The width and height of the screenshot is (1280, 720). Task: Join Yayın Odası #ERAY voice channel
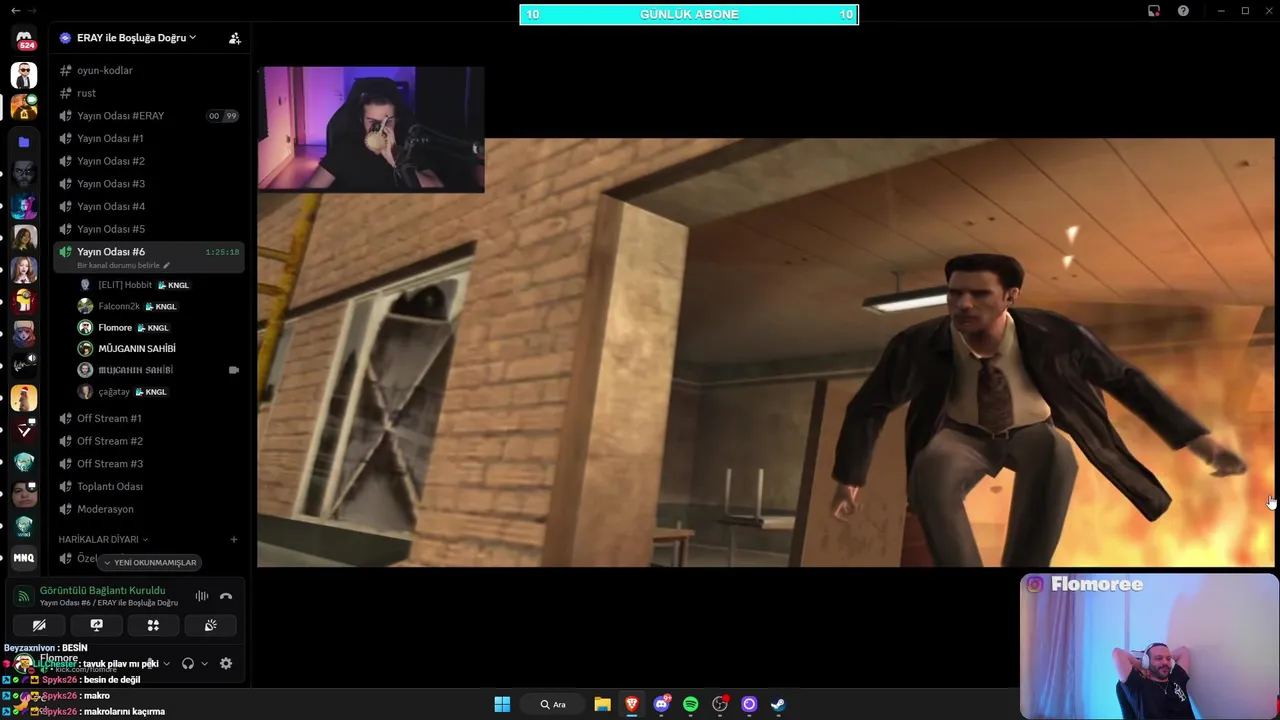[x=150, y=116]
